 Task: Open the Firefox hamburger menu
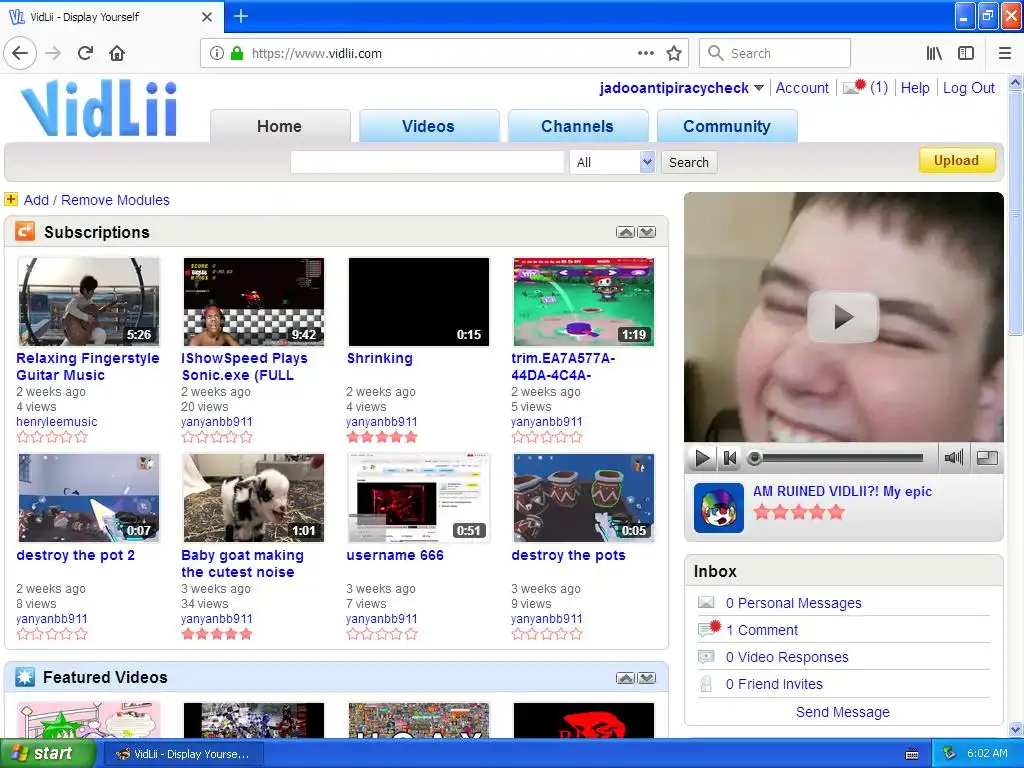click(x=1005, y=53)
